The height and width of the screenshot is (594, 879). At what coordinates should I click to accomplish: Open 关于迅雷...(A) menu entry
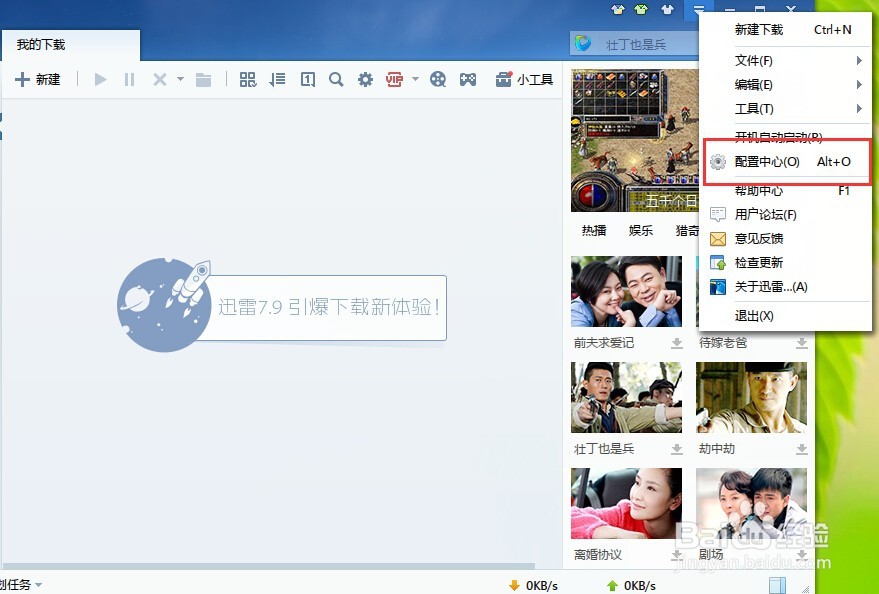(785, 287)
